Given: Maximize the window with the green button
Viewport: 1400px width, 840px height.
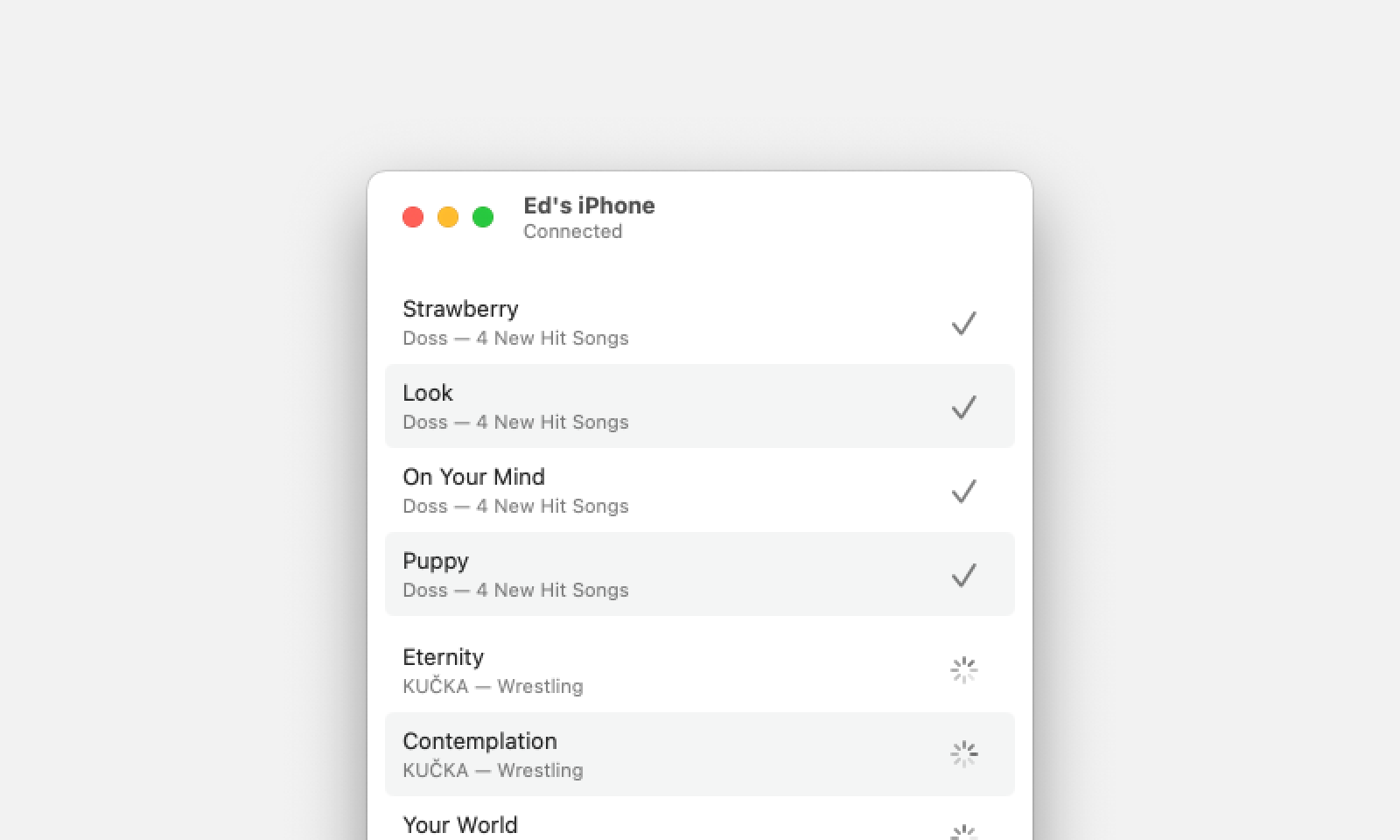Looking at the screenshot, I should 483,217.
